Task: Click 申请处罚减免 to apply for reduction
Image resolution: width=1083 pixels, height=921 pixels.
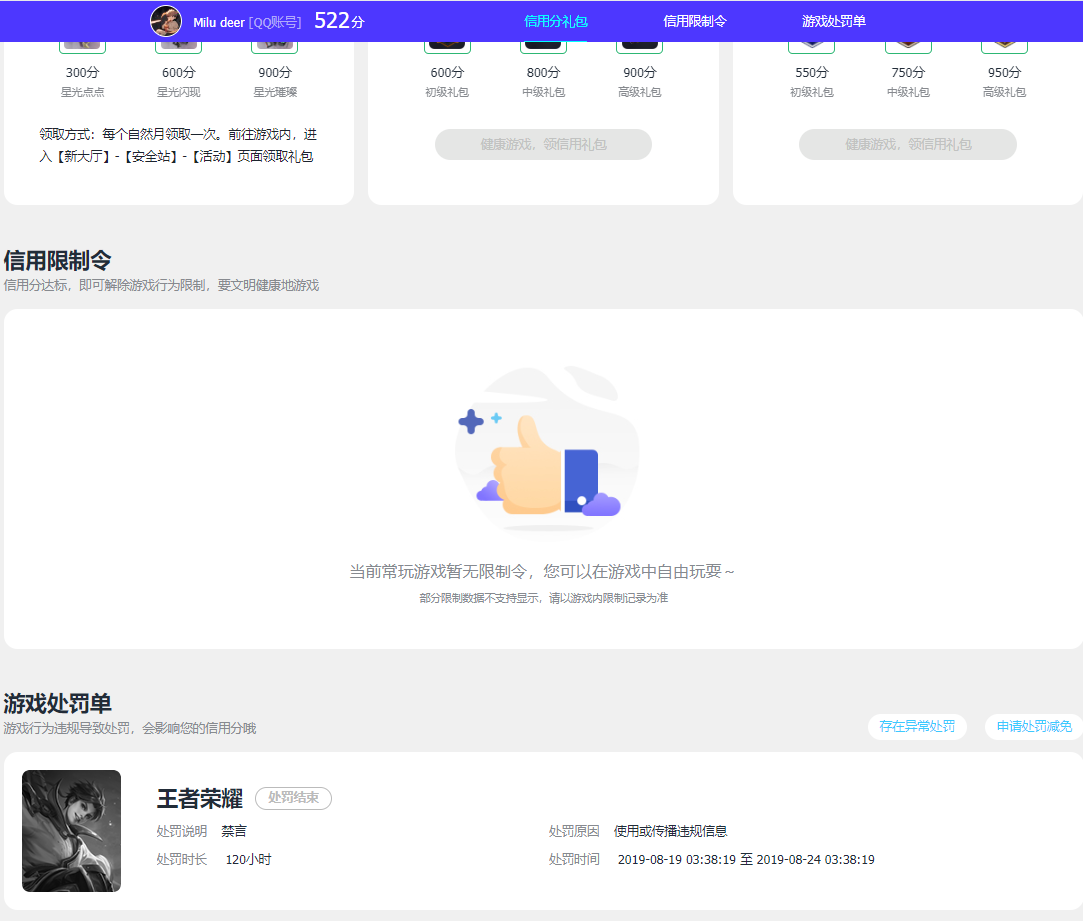Action: pyautogui.click(x=1035, y=727)
